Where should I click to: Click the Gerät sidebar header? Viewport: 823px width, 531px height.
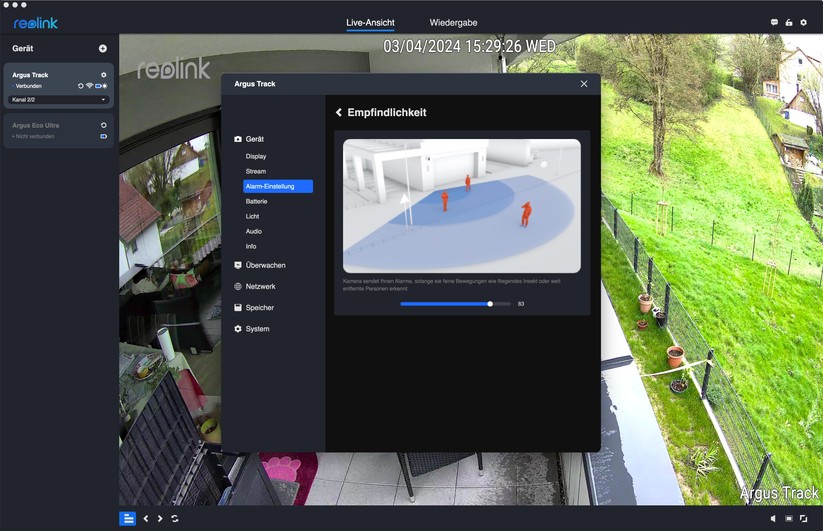[x=23, y=48]
